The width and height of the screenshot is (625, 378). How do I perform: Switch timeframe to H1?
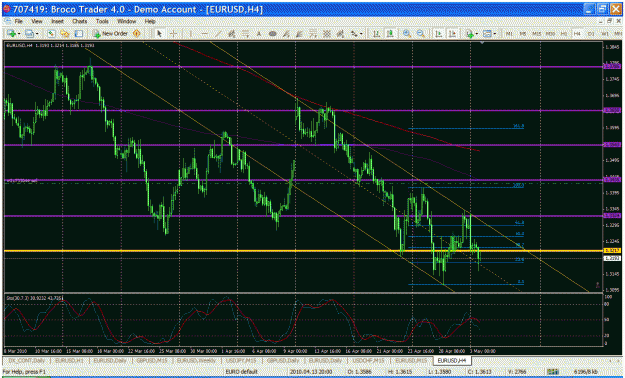click(564, 34)
